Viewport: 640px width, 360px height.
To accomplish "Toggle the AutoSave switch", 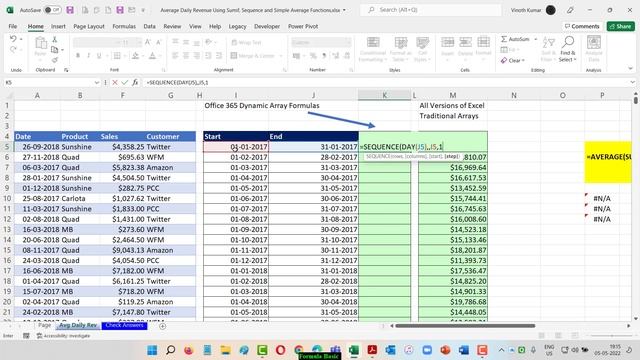I will click(x=52, y=10).
